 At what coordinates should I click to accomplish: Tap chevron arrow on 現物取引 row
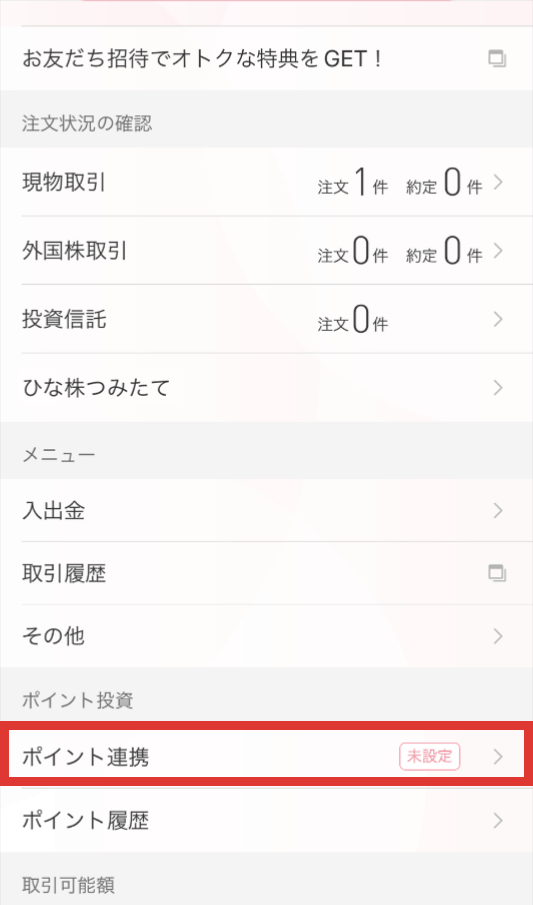coord(498,182)
